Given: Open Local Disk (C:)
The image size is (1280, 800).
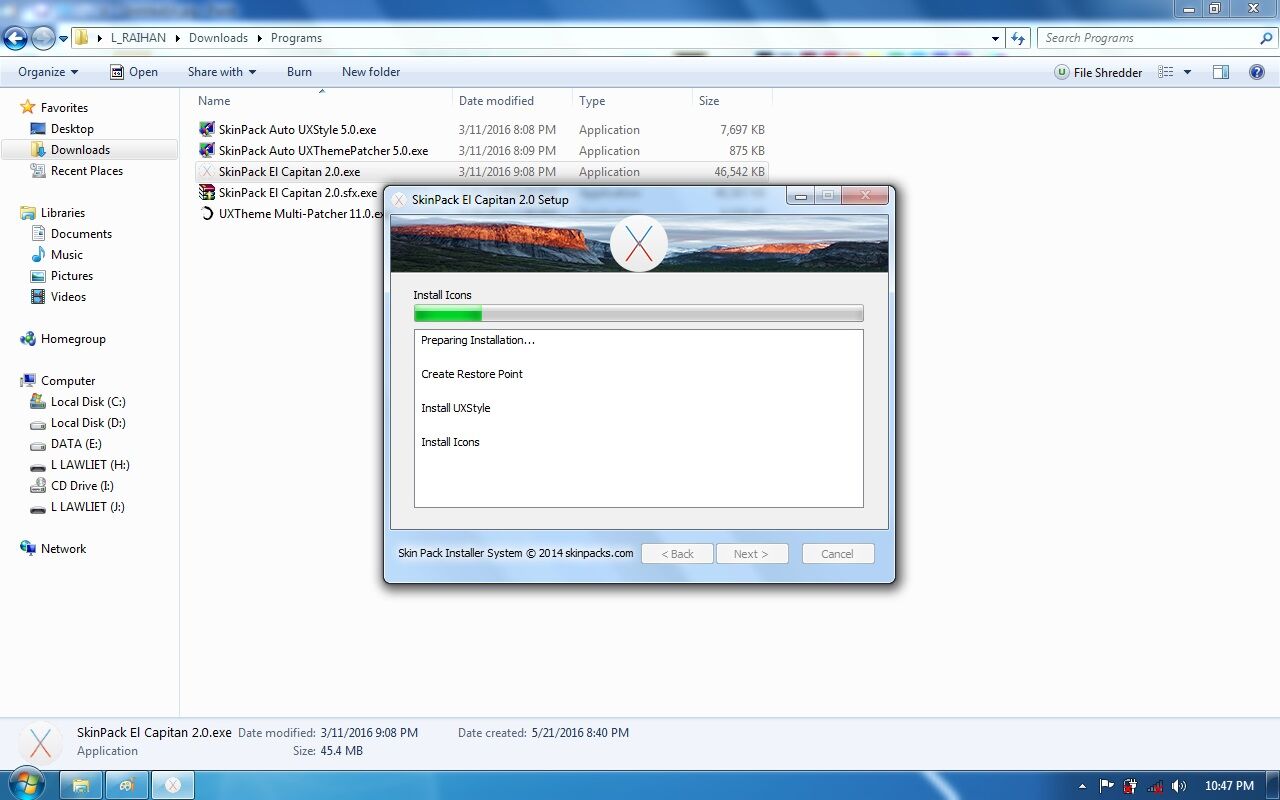Looking at the screenshot, I should tap(88, 402).
